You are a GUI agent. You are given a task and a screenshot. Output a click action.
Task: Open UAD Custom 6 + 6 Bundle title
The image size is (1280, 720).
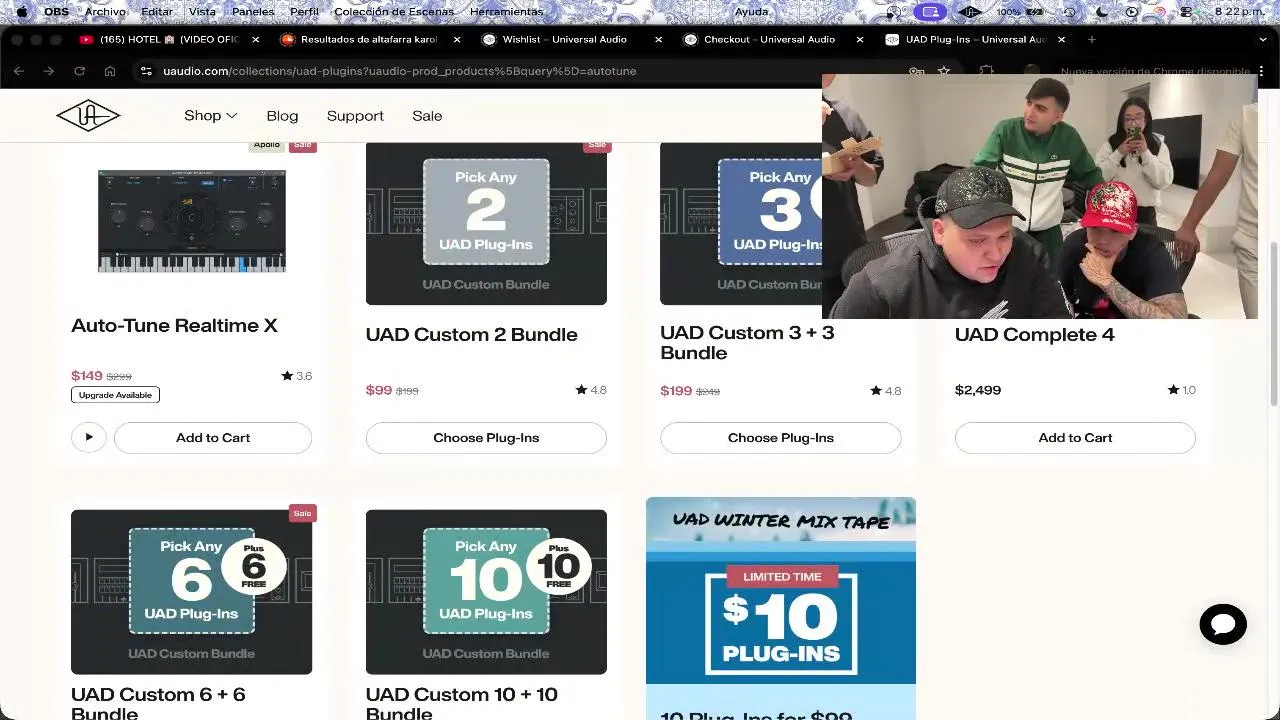158,702
